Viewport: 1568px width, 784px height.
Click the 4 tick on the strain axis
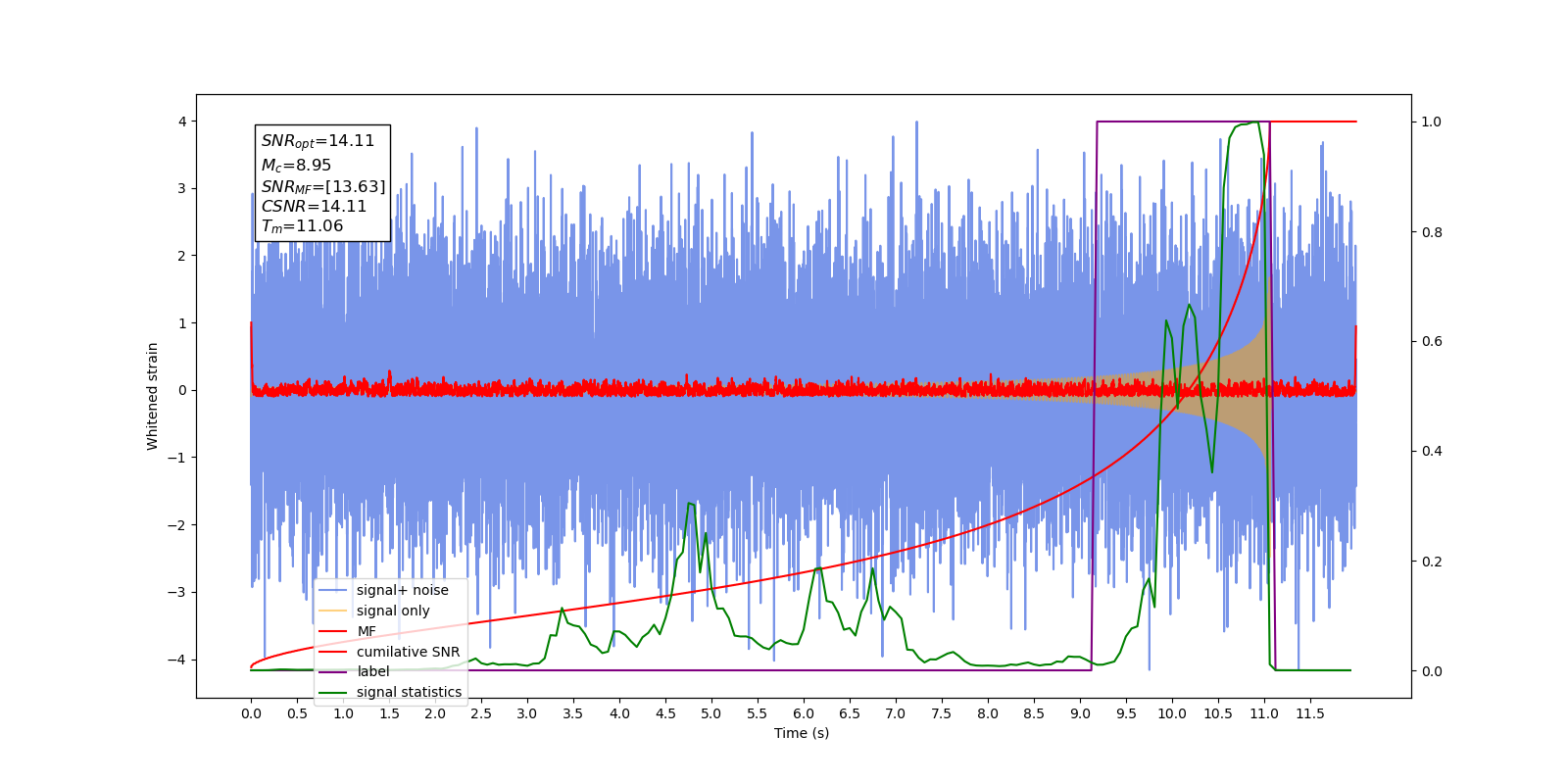coord(182,122)
